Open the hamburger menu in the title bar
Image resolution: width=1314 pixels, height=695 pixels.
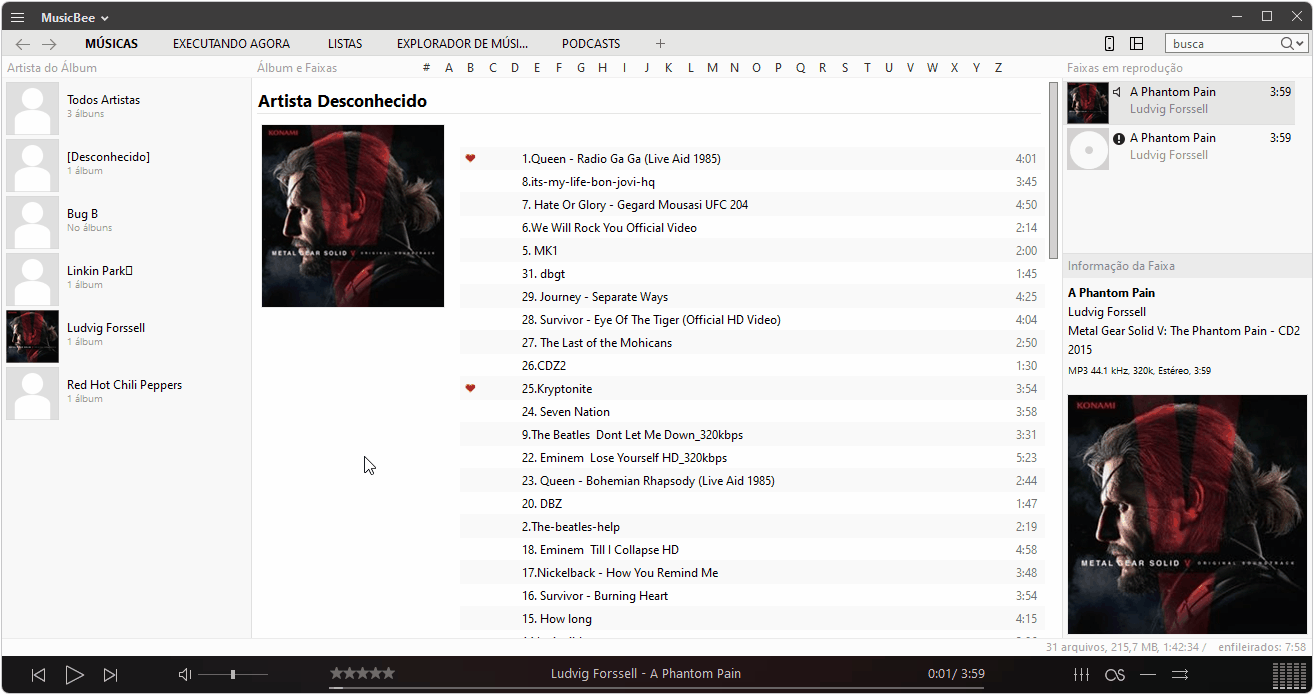(17, 17)
